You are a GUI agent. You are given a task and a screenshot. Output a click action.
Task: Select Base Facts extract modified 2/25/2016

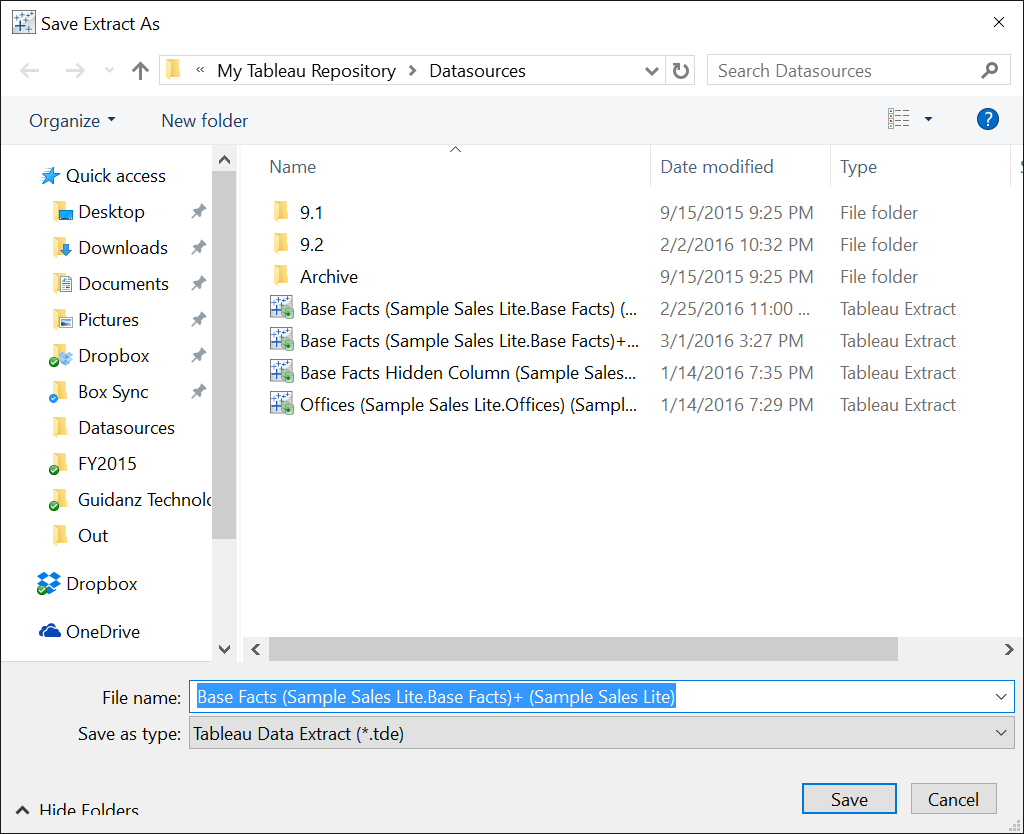click(x=453, y=308)
